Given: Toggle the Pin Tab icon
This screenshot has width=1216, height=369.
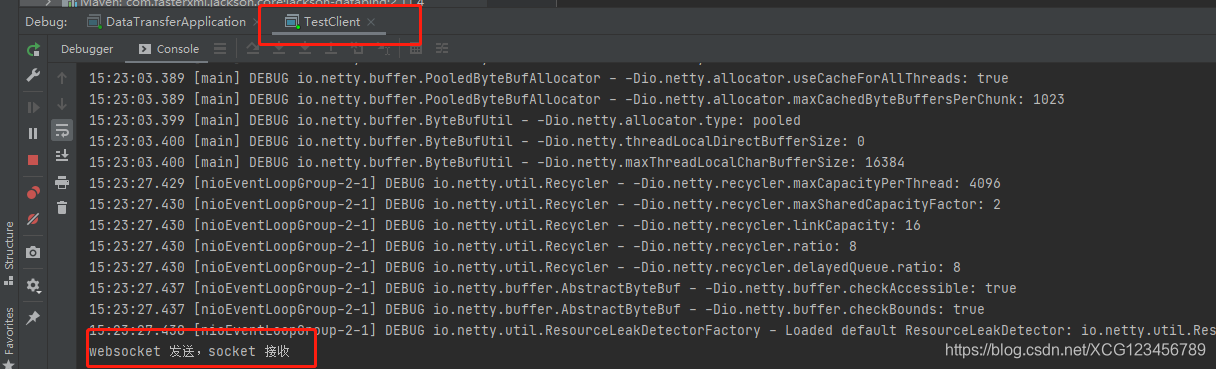Looking at the screenshot, I should (33, 317).
